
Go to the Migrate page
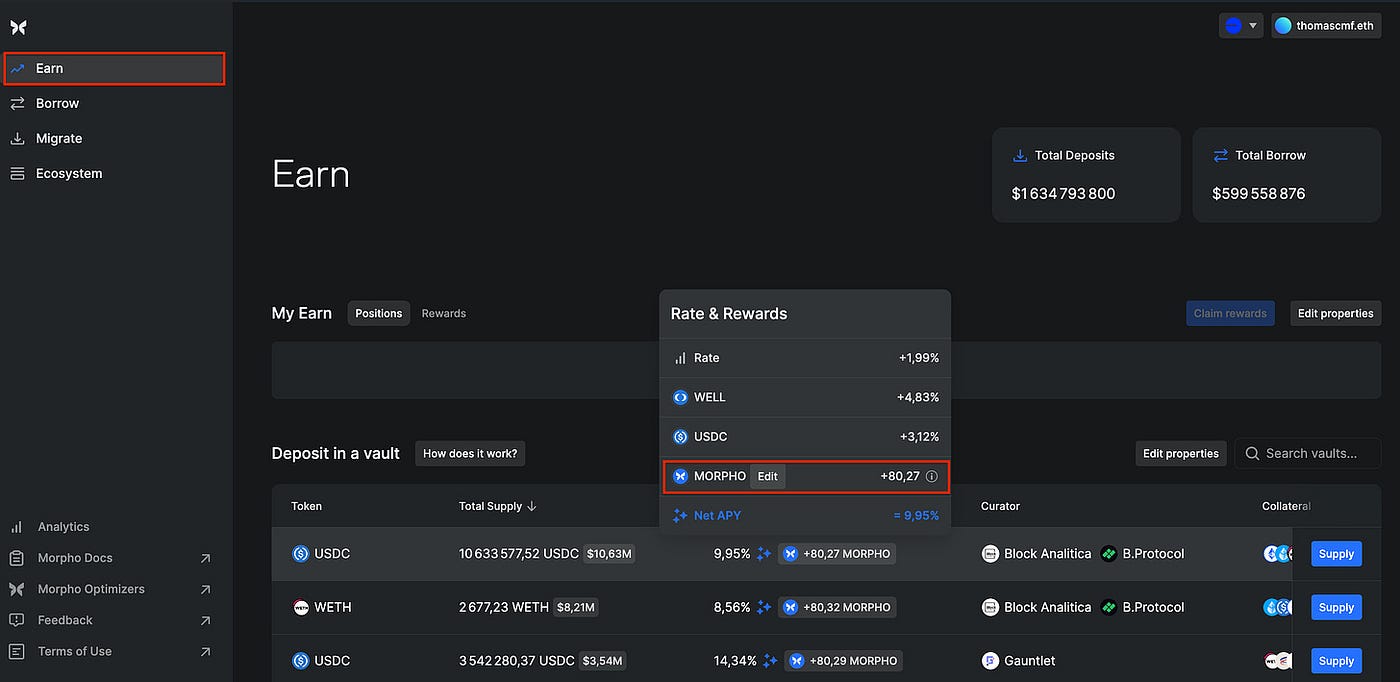(59, 138)
